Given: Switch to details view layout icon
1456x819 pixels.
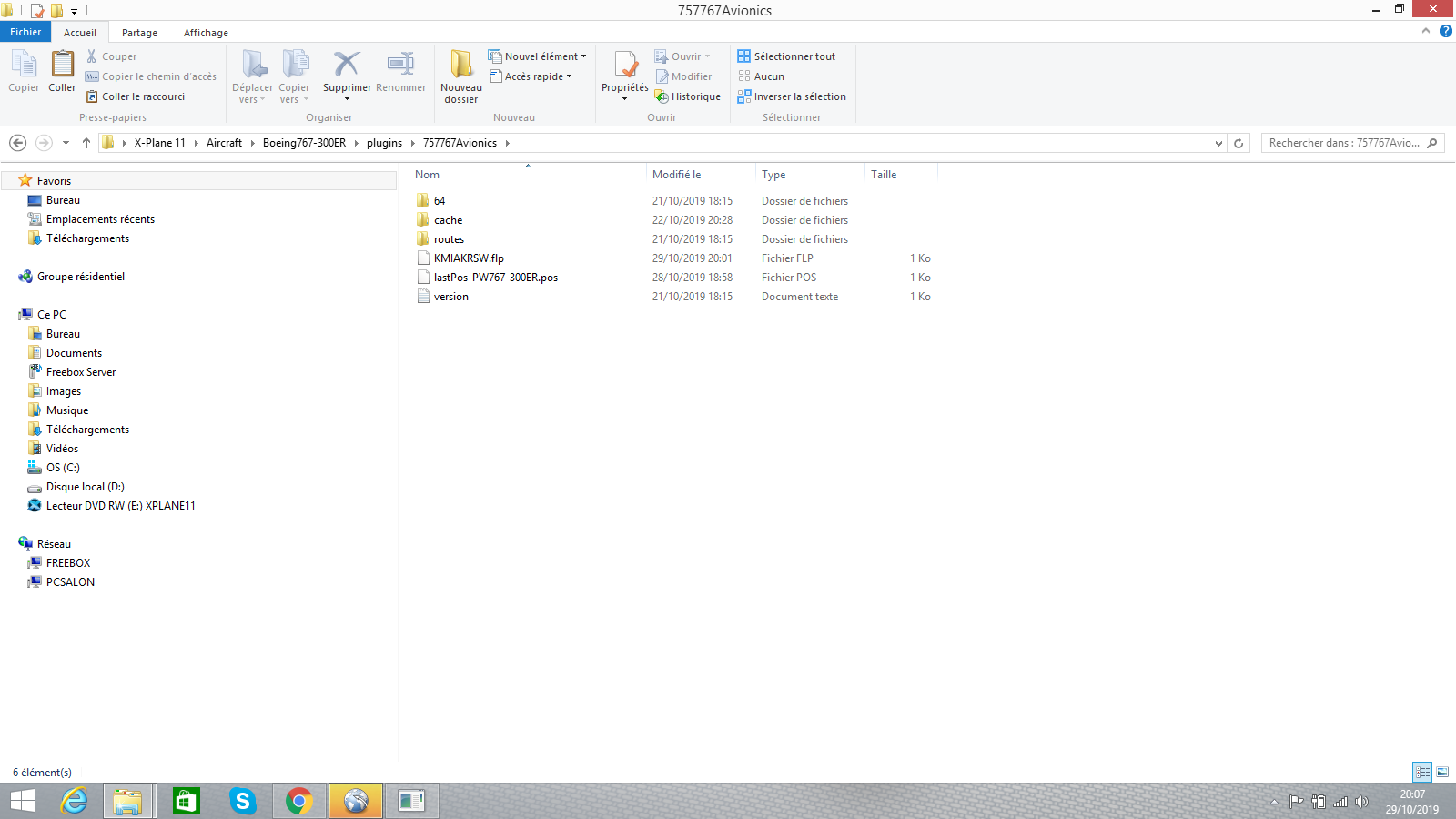Looking at the screenshot, I should [x=1422, y=772].
